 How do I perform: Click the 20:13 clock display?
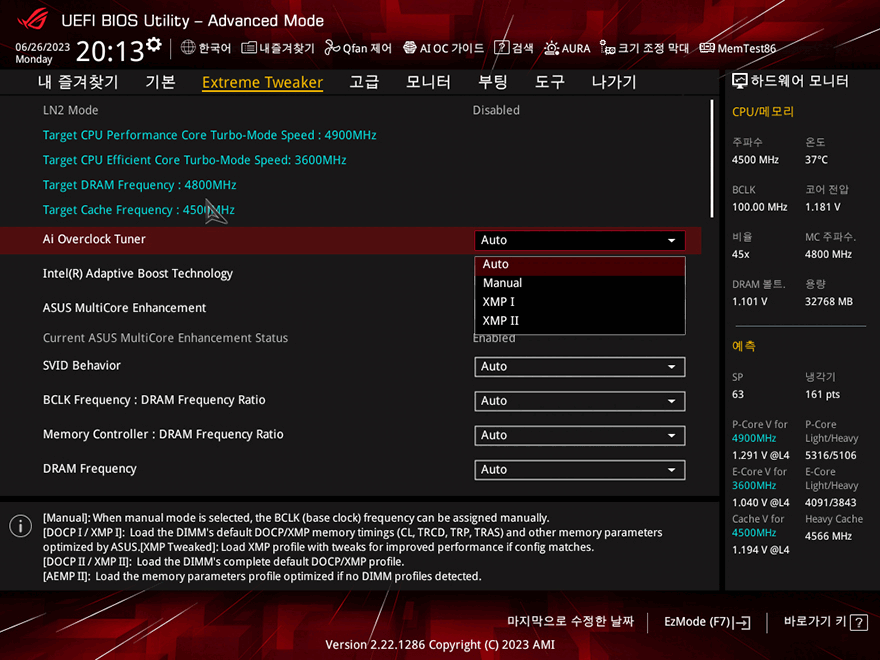110,52
